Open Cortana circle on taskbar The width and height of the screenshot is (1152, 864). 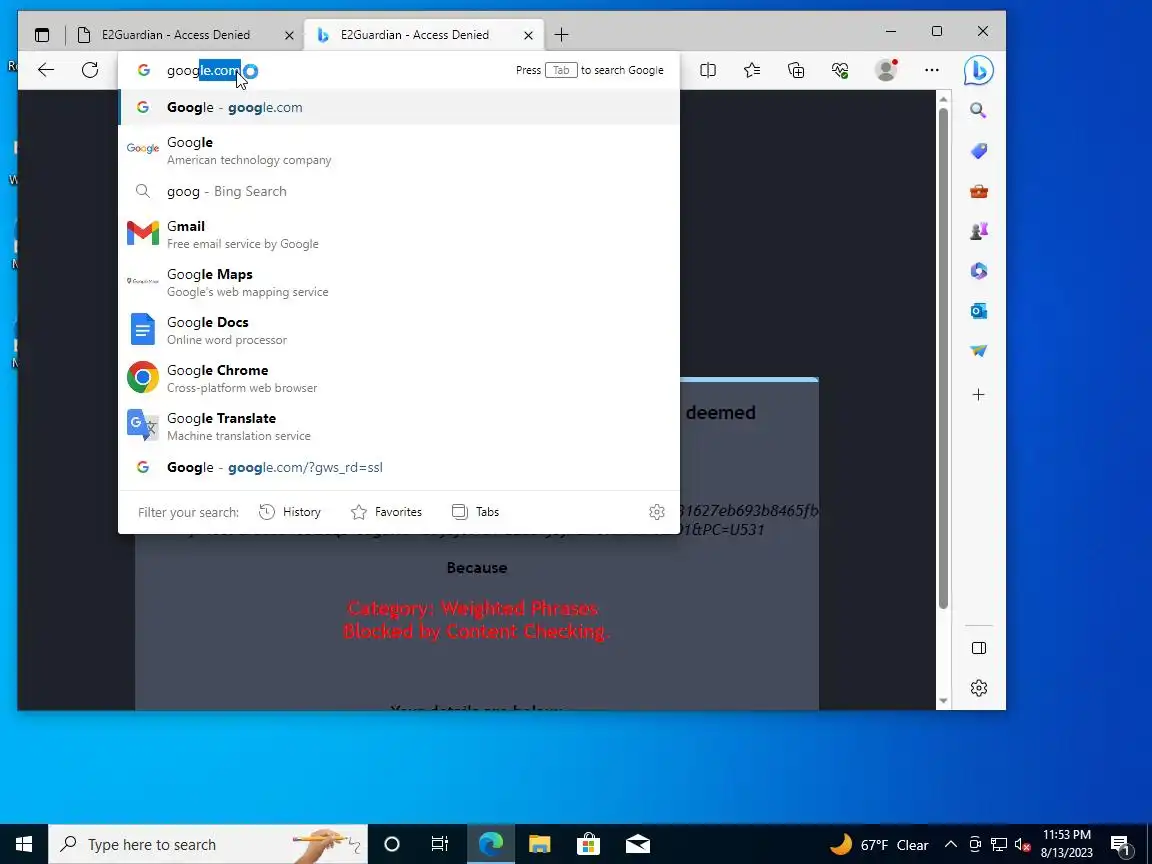pyautogui.click(x=392, y=844)
